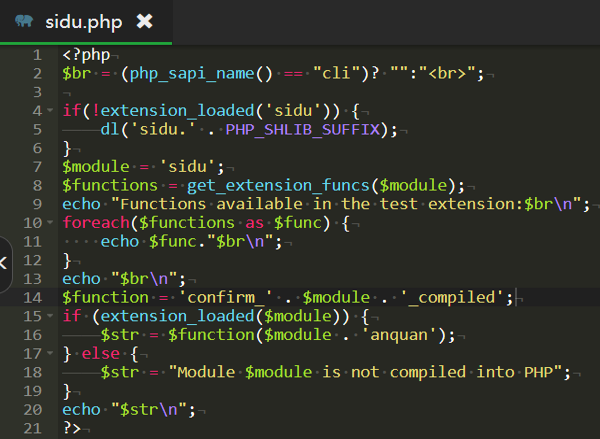Fold the else block at line 17
The height and width of the screenshot is (439, 600).
[49, 353]
